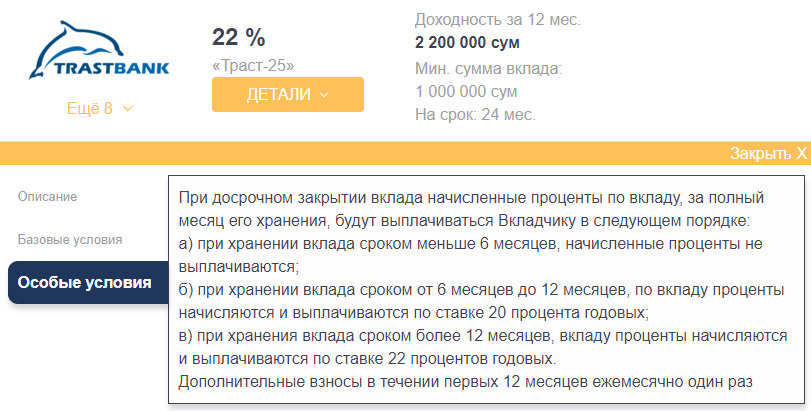Click the "На срок: 24 мес." line
Viewport: 811px width, 411px height.
pos(475,114)
